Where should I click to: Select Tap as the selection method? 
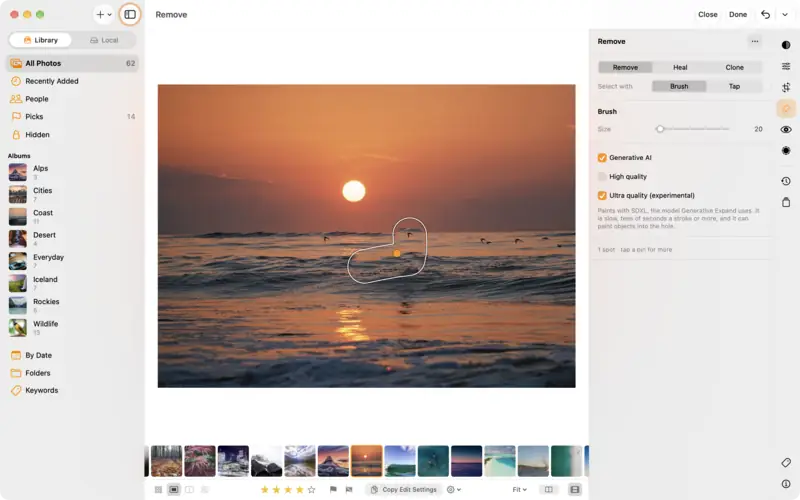(734, 86)
